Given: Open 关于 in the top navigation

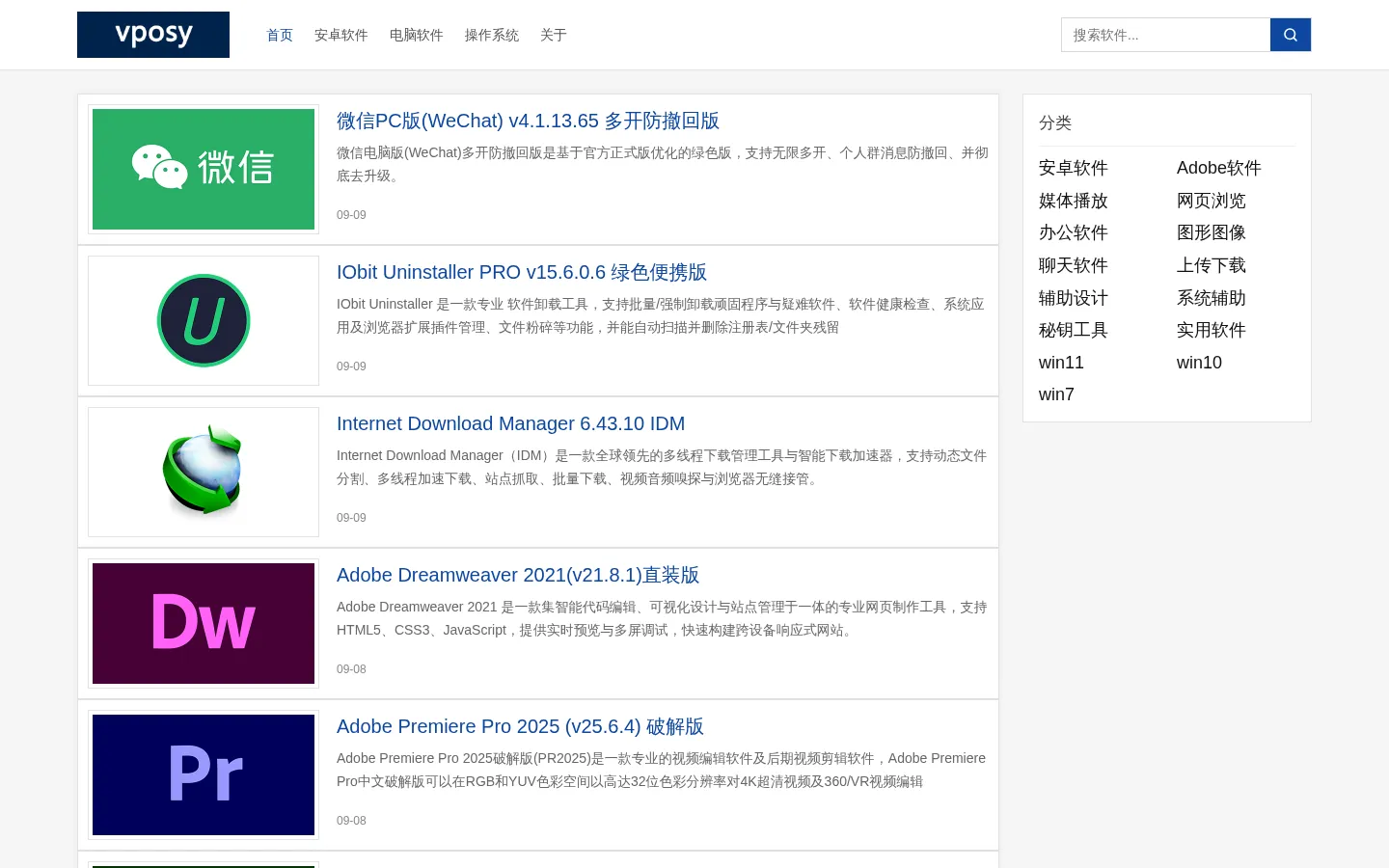Looking at the screenshot, I should pos(554,35).
